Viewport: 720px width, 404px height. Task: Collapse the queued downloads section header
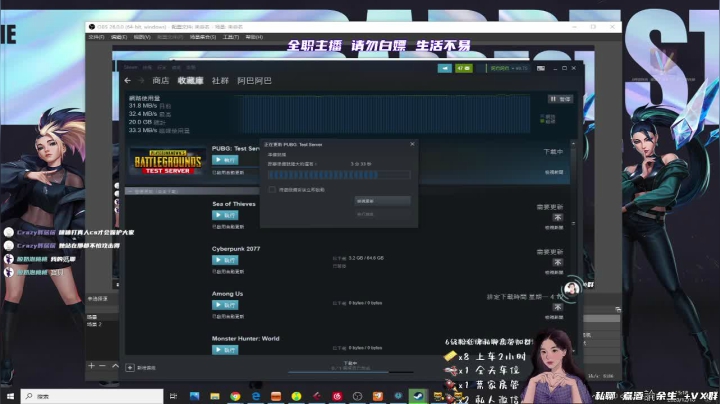click(193, 191)
